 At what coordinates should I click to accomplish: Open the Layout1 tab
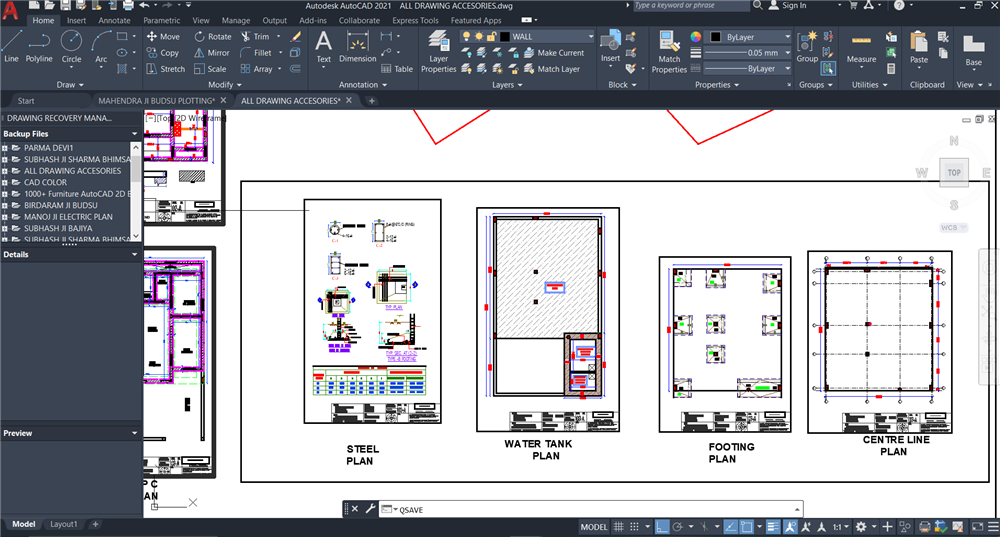tap(64, 524)
